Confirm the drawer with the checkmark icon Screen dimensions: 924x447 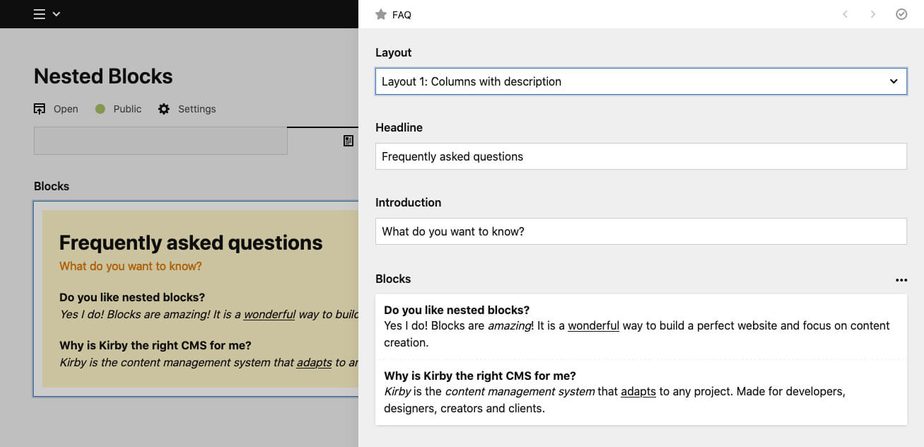[901, 15]
